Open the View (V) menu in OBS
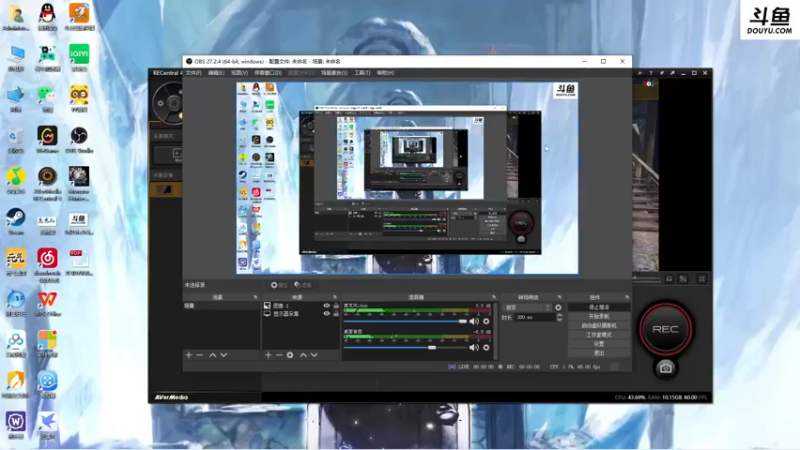Screen dimensions: 800x450 [239, 73]
